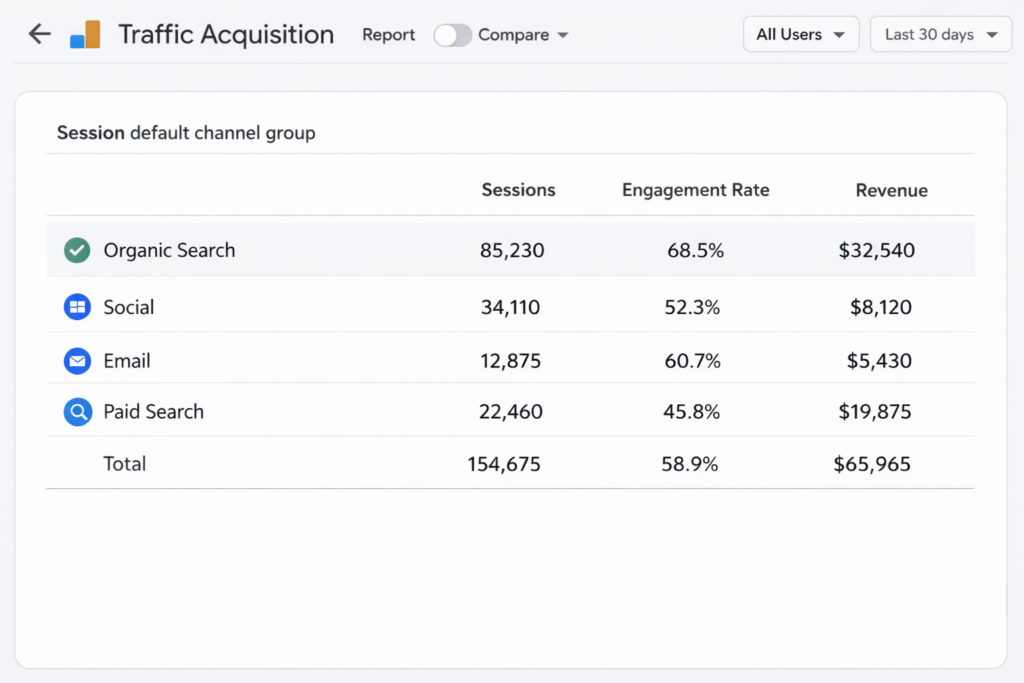This screenshot has width=1024, height=683.
Task: Click the Sessions column header
Action: click(518, 189)
